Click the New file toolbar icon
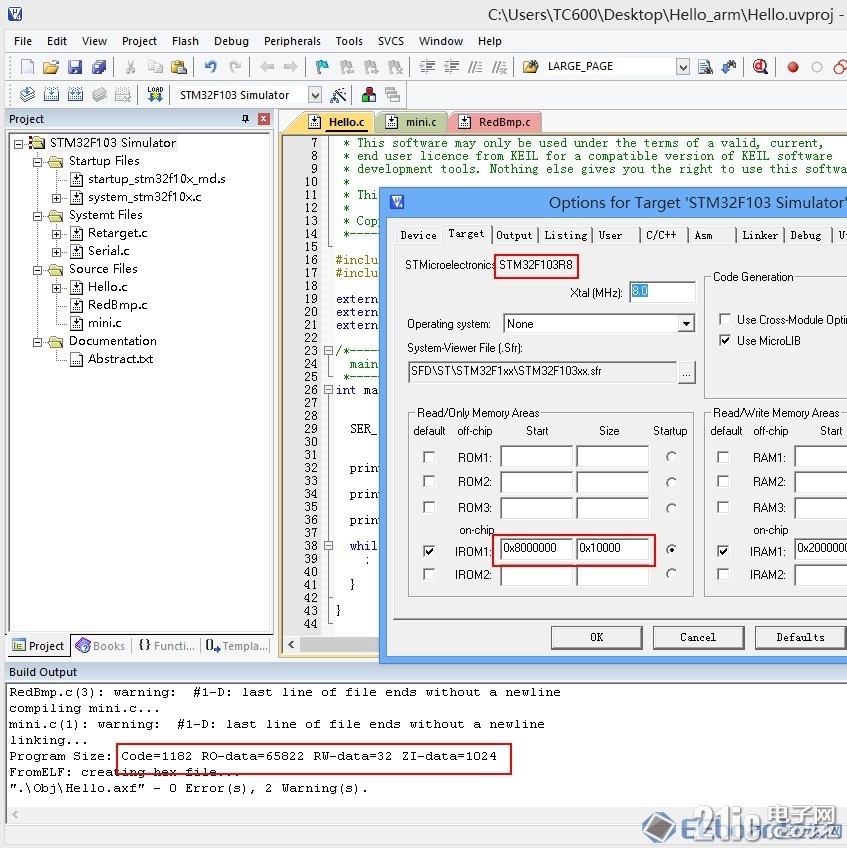847x848 pixels. click(x=27, y=67)
